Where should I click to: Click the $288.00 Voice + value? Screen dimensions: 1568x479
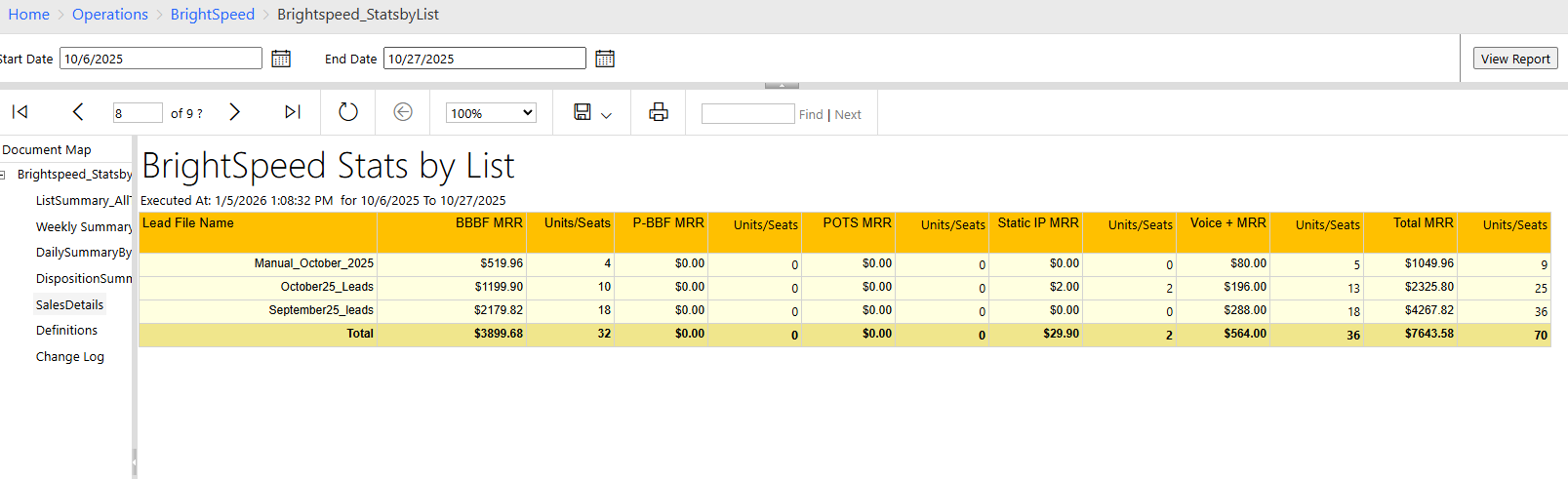point(1245,310)
